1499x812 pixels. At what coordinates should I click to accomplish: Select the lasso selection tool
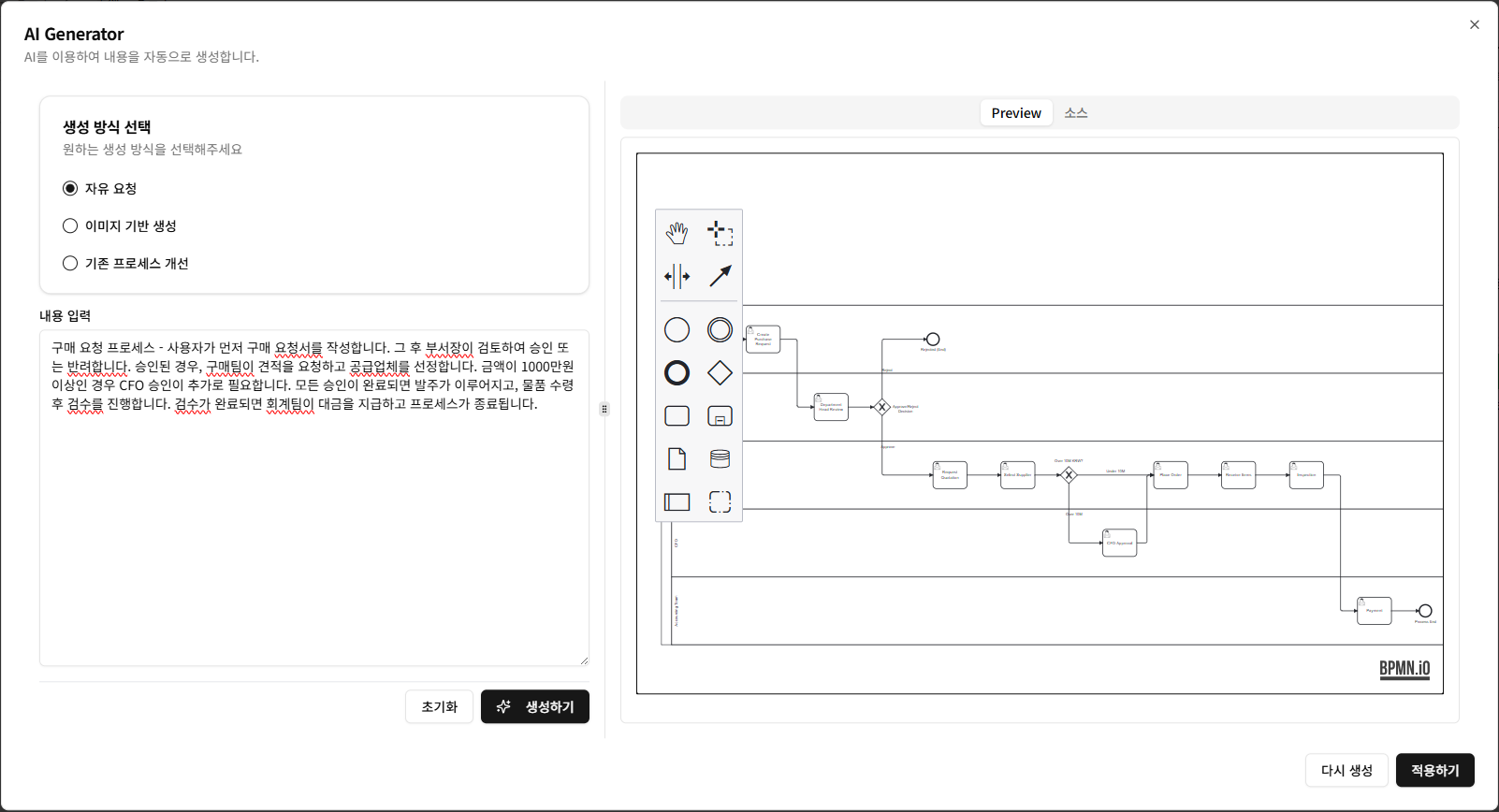tap(720, 233)
